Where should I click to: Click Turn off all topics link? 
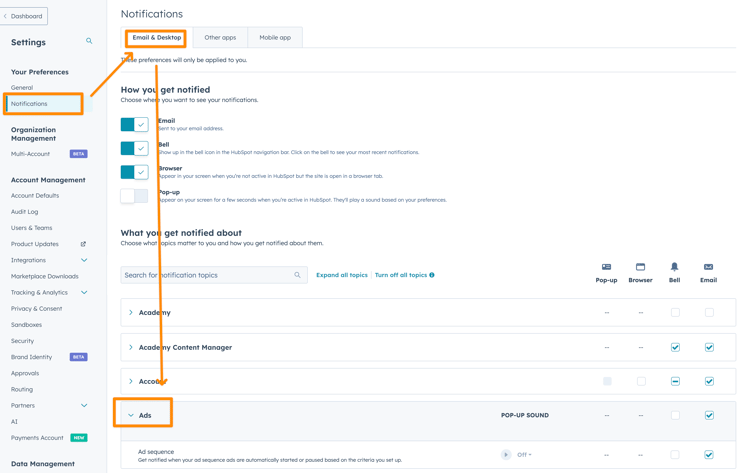pyautogui.click(x=401, y=275)
